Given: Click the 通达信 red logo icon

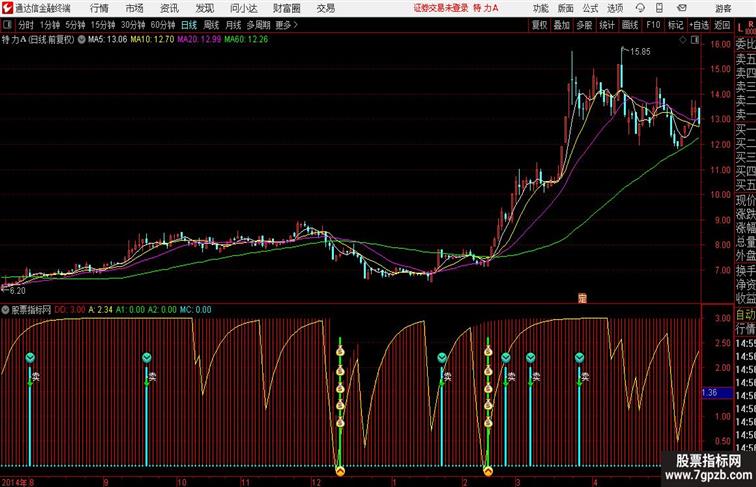Looking at the screenshot, I should pyautogui.click(x=7, y=8).
